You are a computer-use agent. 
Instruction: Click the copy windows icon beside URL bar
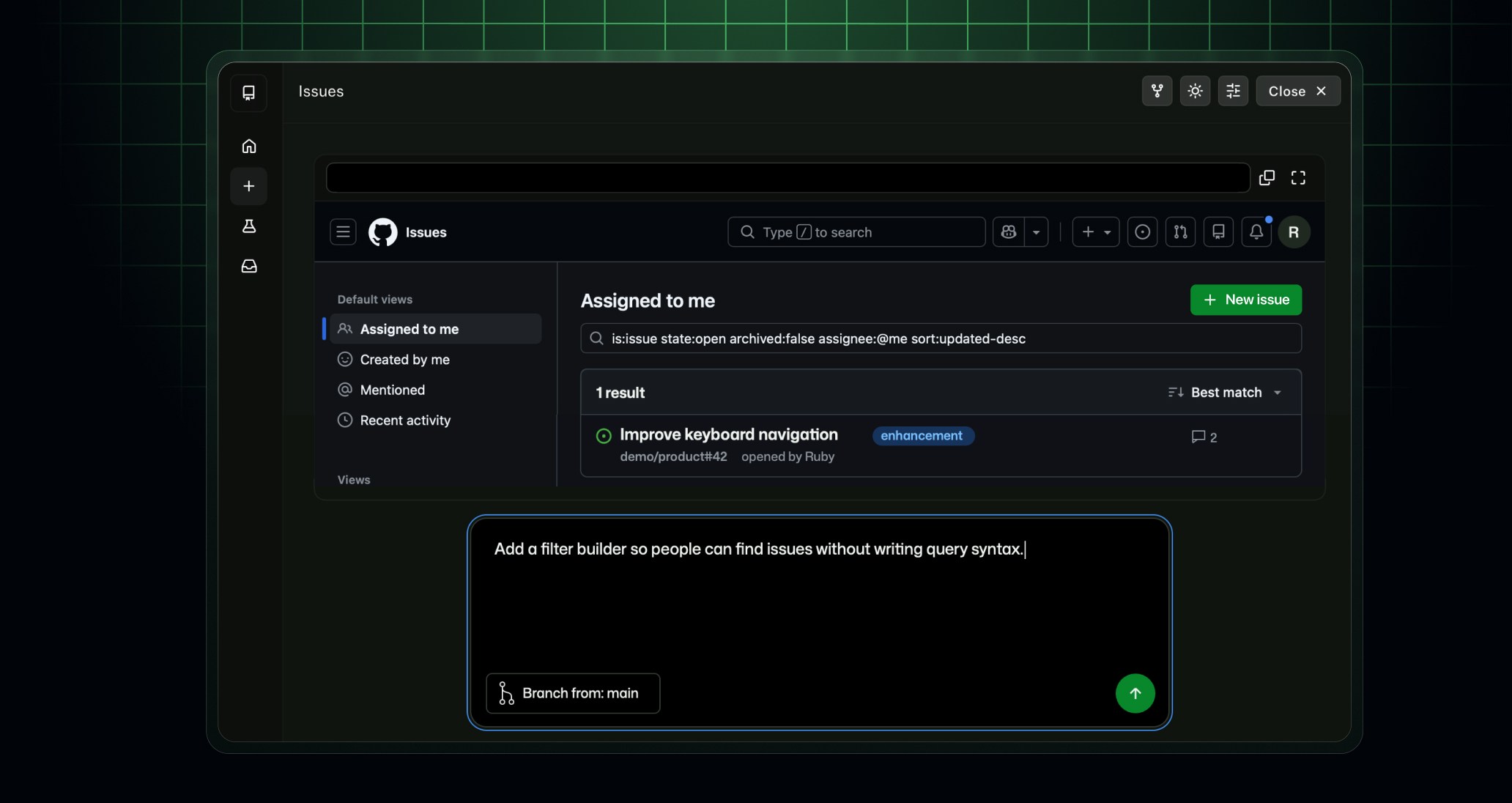(1267, 178)
